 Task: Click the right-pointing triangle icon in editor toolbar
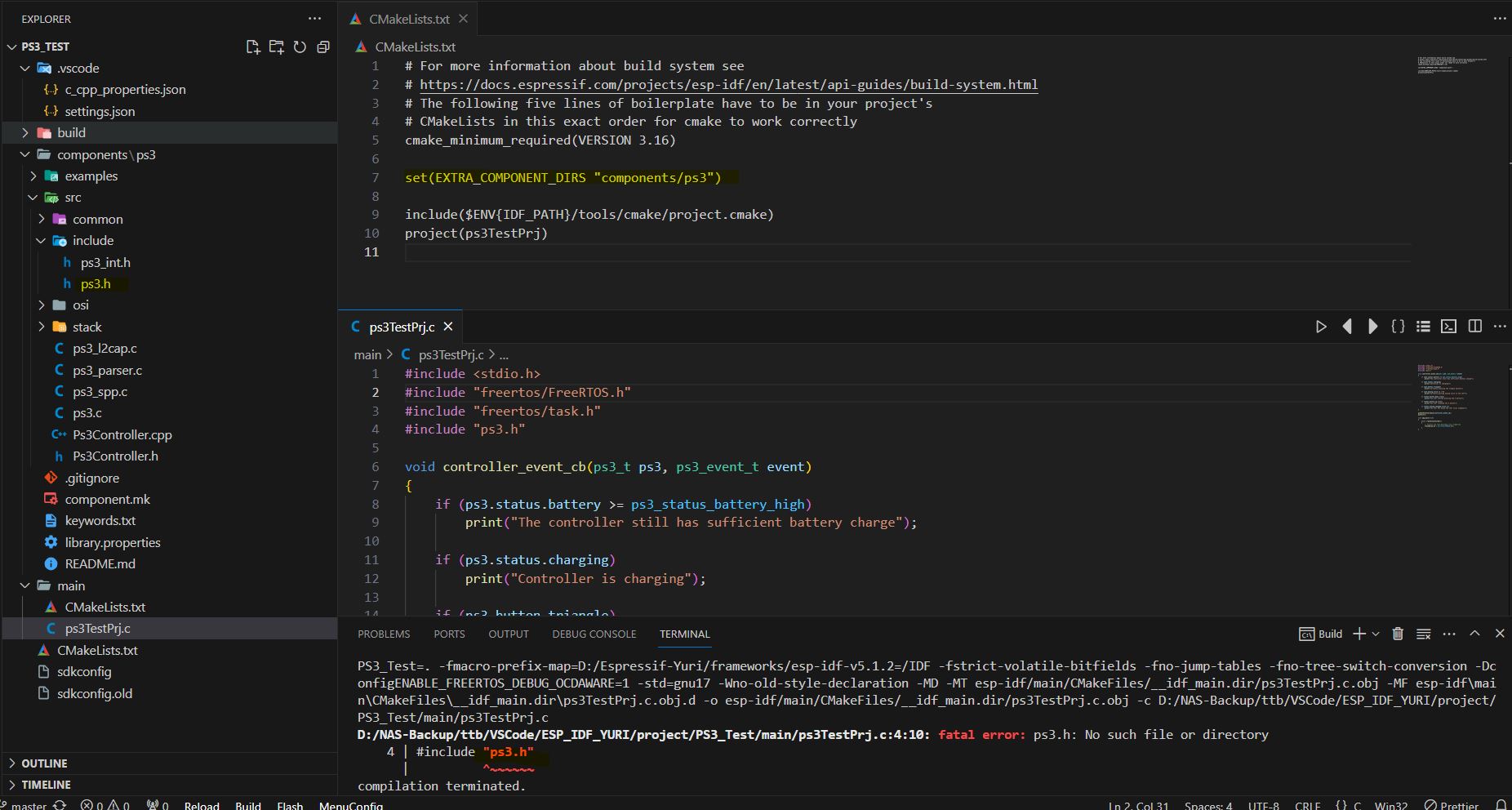(1372, 327)
